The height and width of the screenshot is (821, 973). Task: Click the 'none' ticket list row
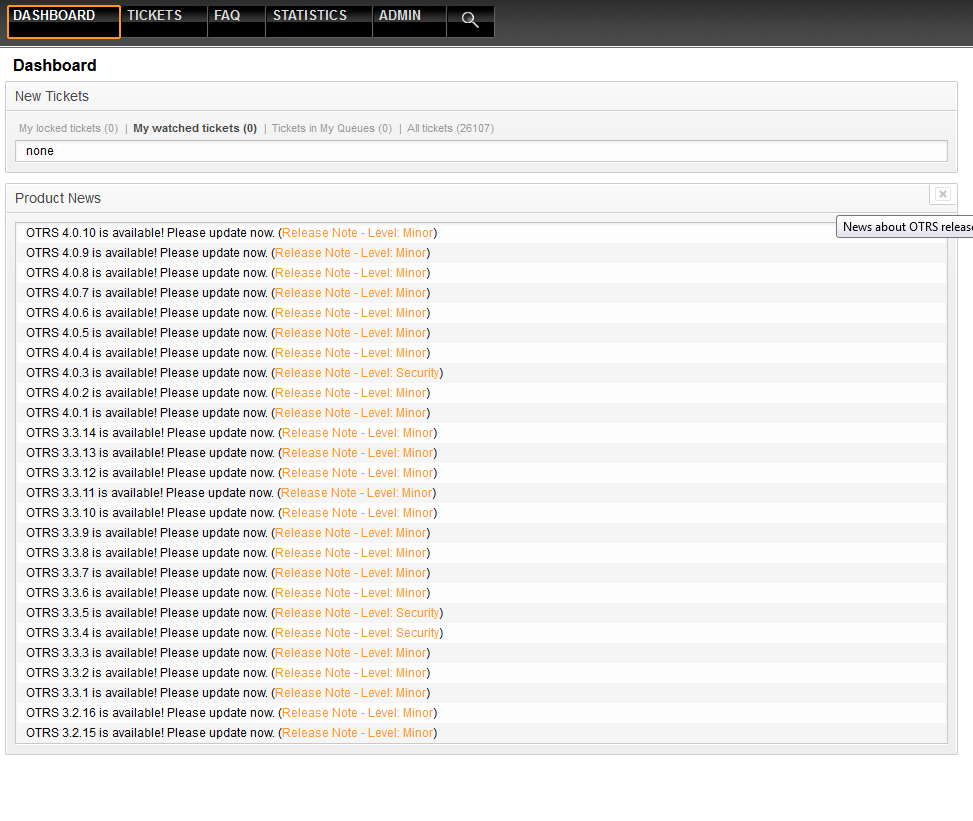pos(482,151)
